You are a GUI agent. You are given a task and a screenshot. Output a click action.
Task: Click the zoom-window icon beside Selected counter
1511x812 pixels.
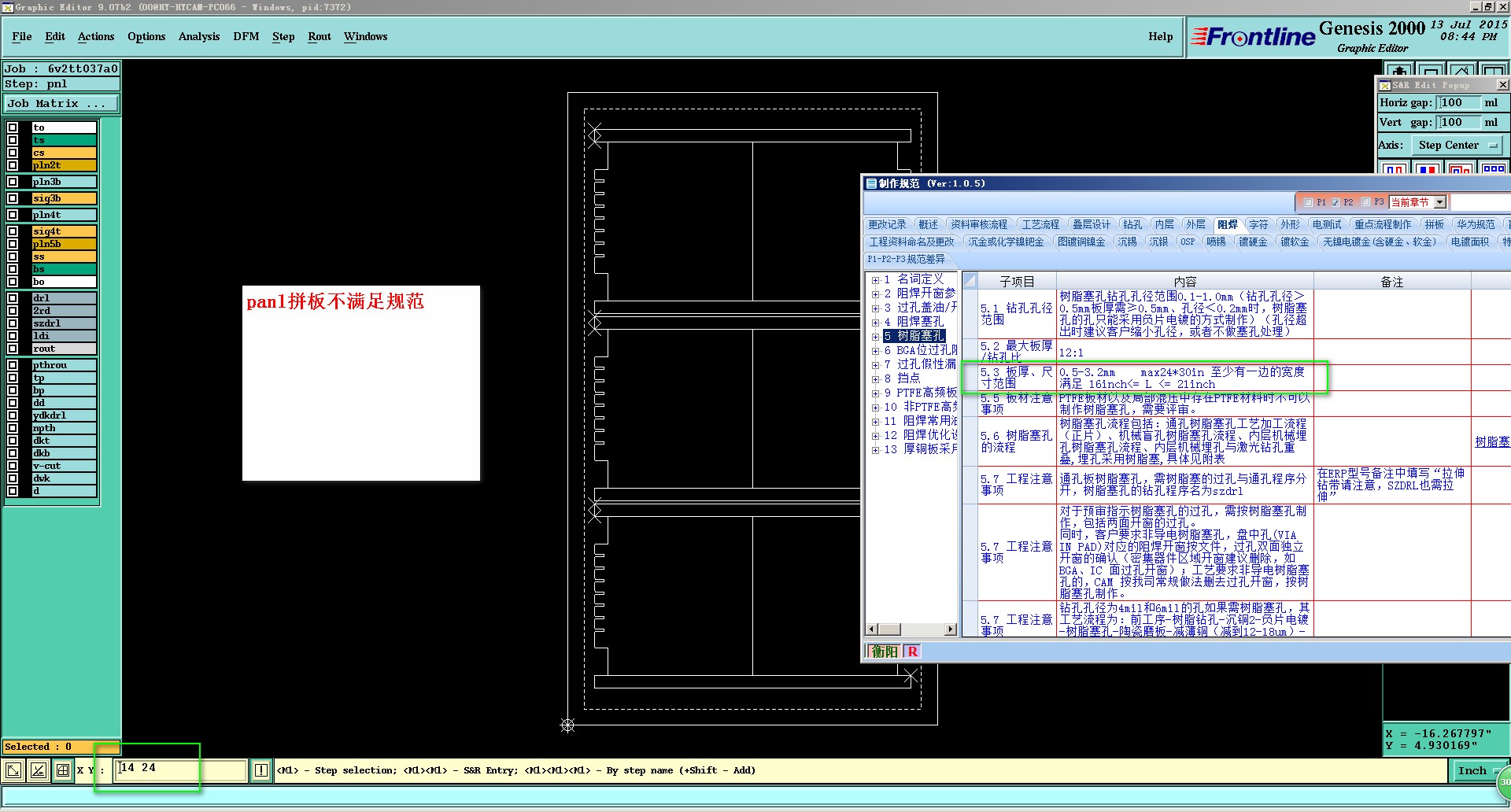[x=13, y=770]
